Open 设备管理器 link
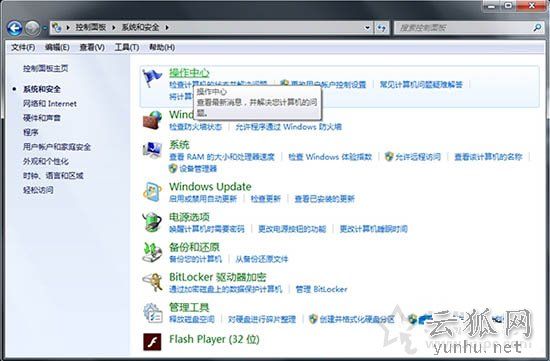This screenshot has height=361, width=550. pos(198,169)
